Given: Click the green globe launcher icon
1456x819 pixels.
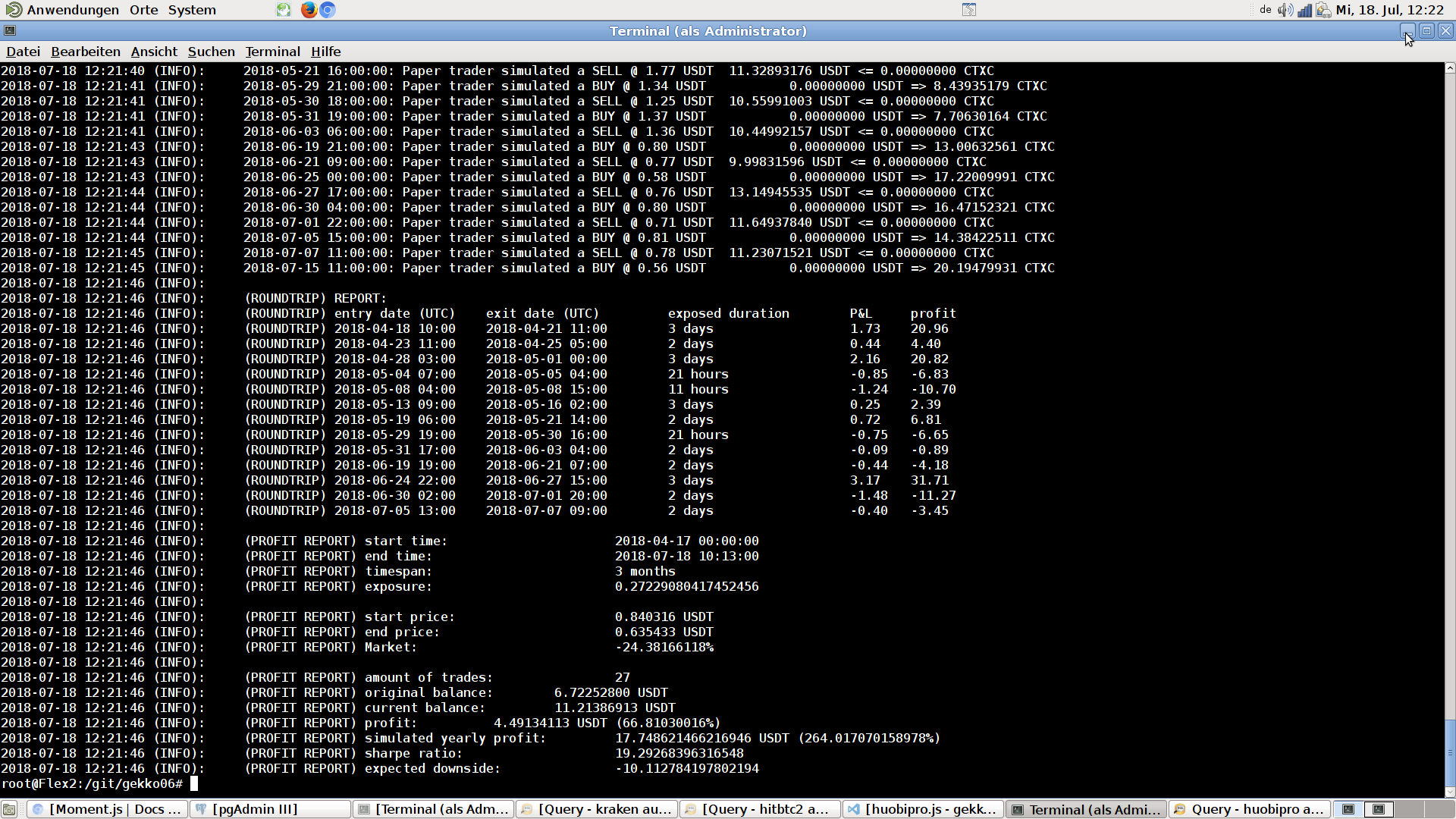Looking at the screenshot, I should pos(284,10).
